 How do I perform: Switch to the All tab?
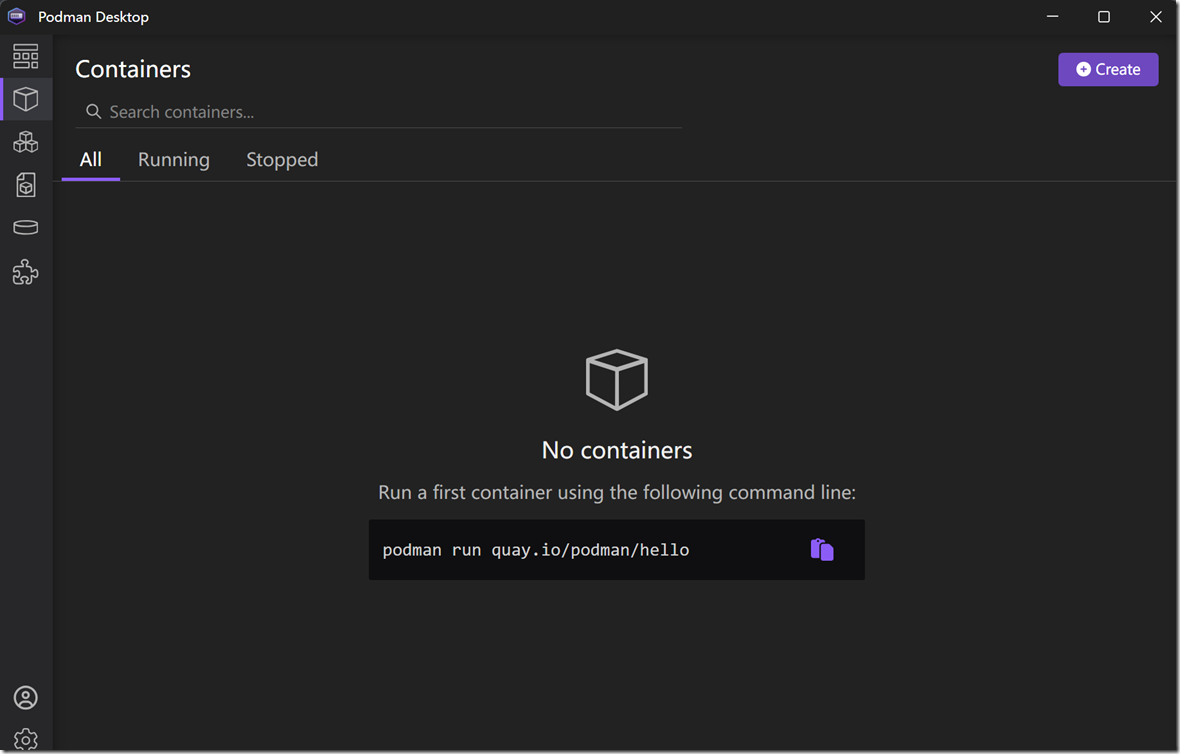point(91,160)
